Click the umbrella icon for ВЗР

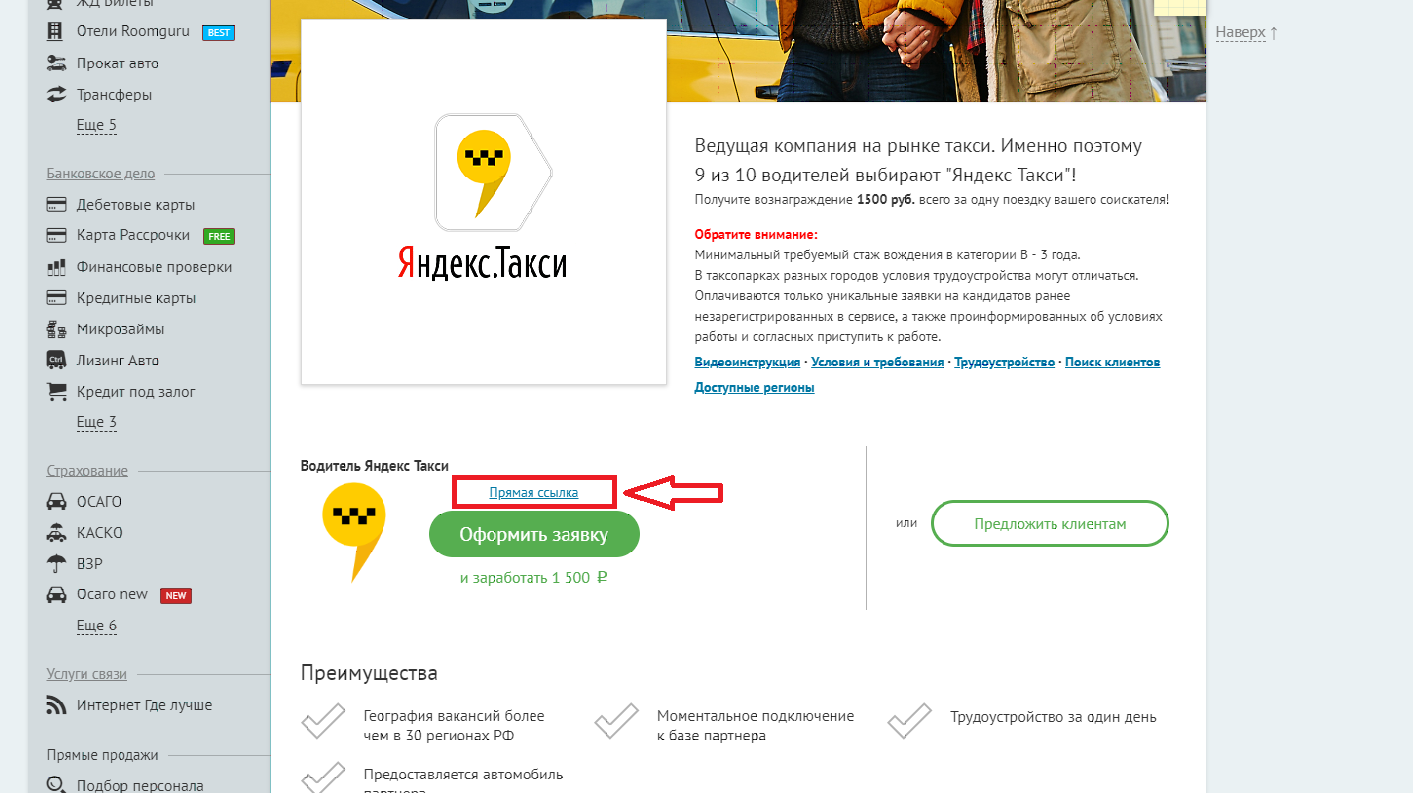pyautogui.click(x=56, y=563)
